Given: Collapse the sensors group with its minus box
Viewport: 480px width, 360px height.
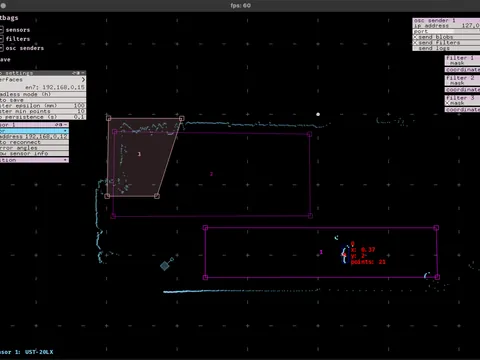Looking at the screenshot, I should tap(1, 30).
